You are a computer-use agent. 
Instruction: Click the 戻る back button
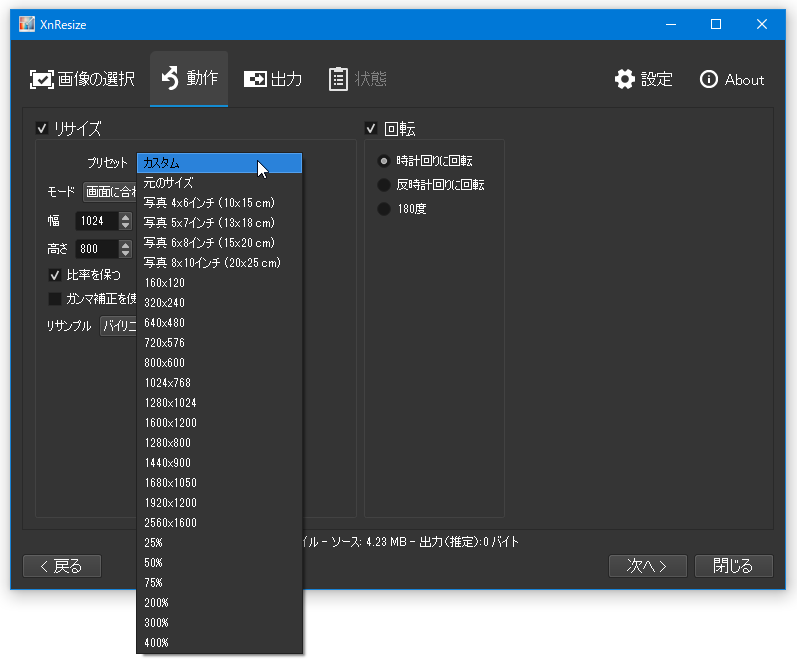[x=62, y=566]
